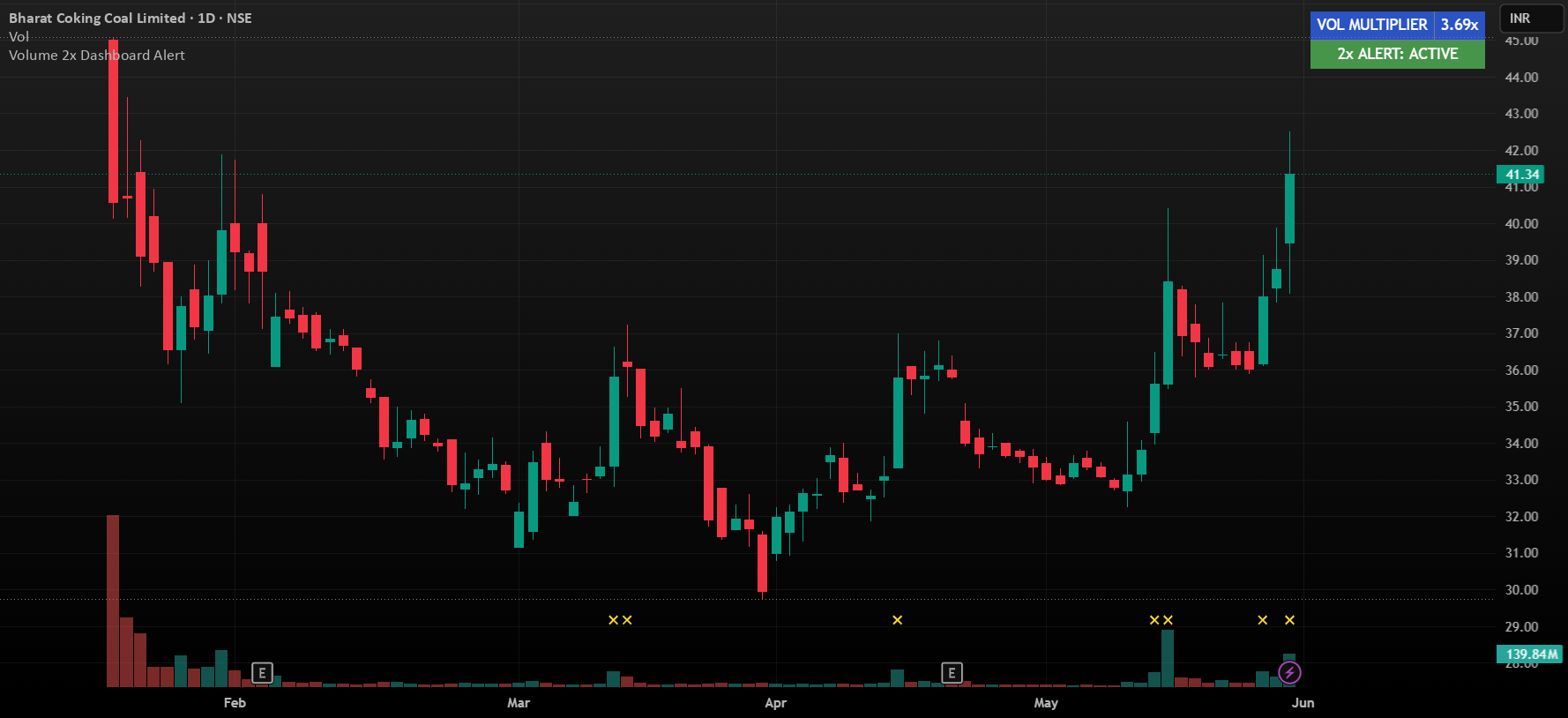This screenshot has width=1568, height=718.
Task: Click the 38.00 price axis label
Action: point(1521,297)
